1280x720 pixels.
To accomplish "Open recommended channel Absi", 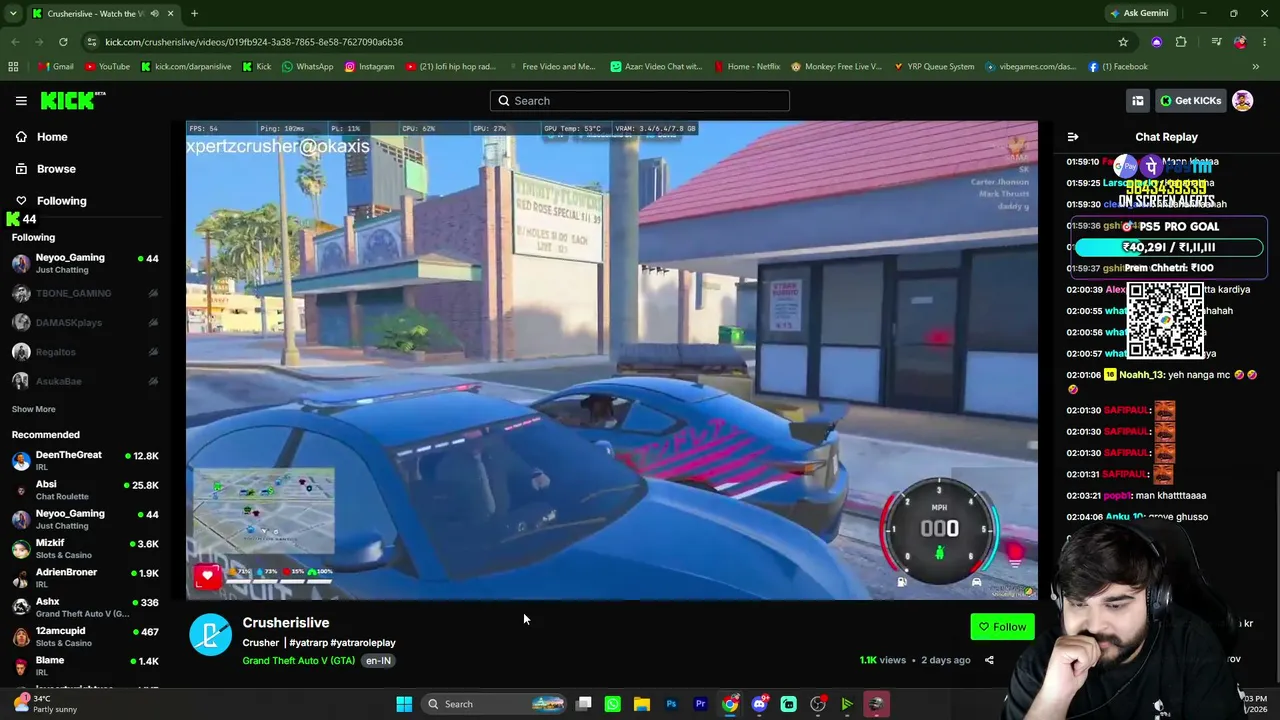I will point(85,490).
